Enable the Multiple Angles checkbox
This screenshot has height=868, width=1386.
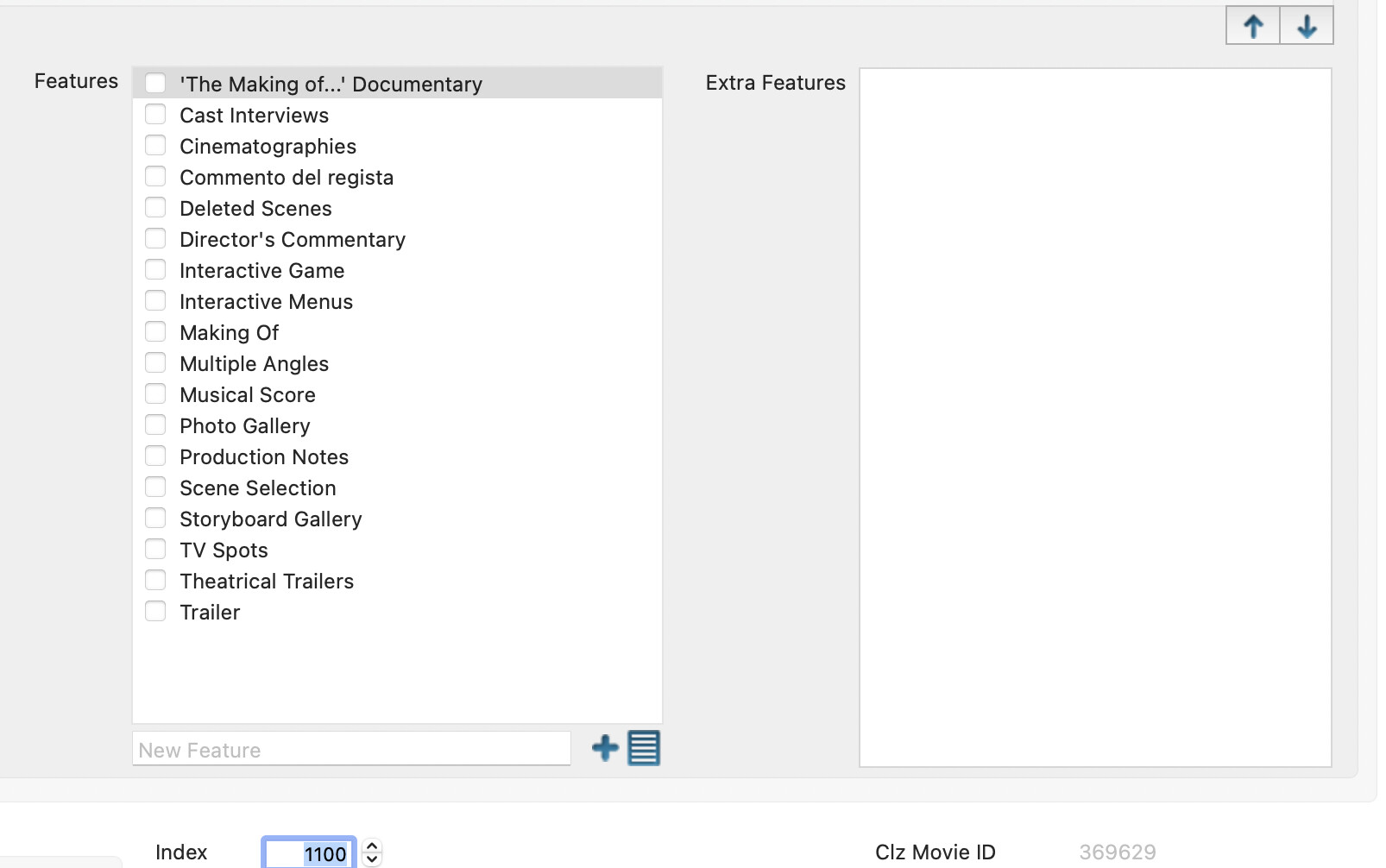(x=155, y=363)
